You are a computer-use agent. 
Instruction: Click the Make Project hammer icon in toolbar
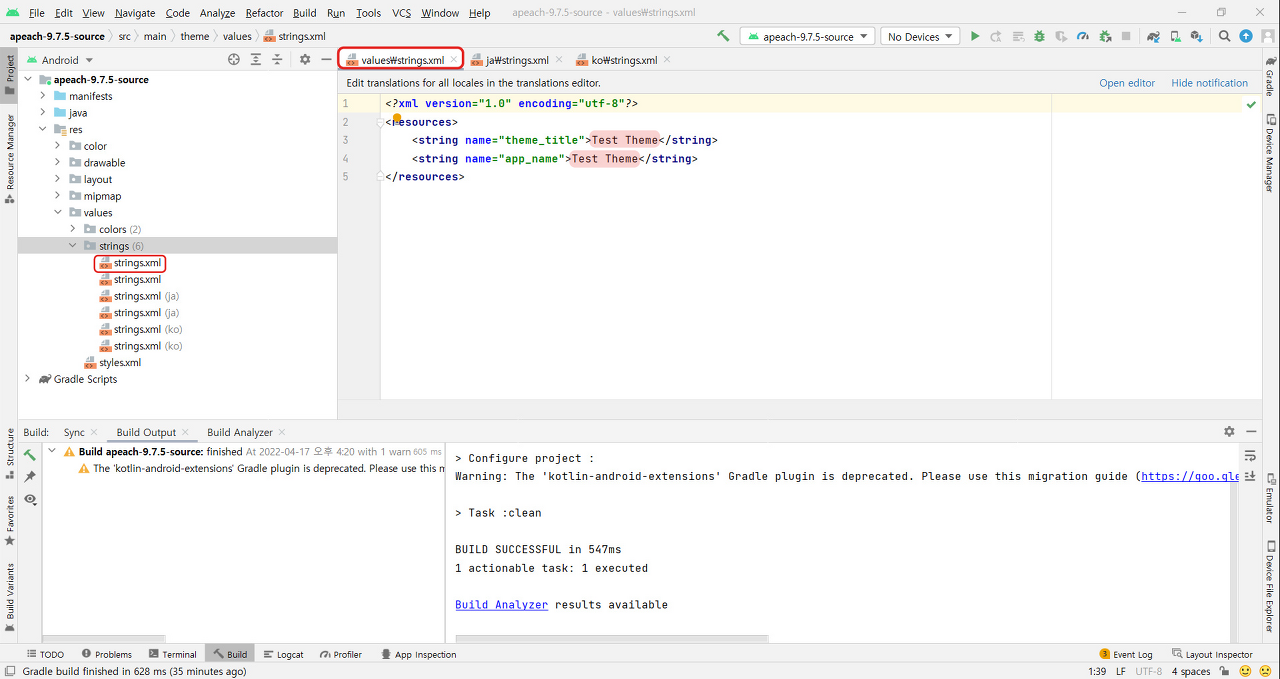point(723,36)
